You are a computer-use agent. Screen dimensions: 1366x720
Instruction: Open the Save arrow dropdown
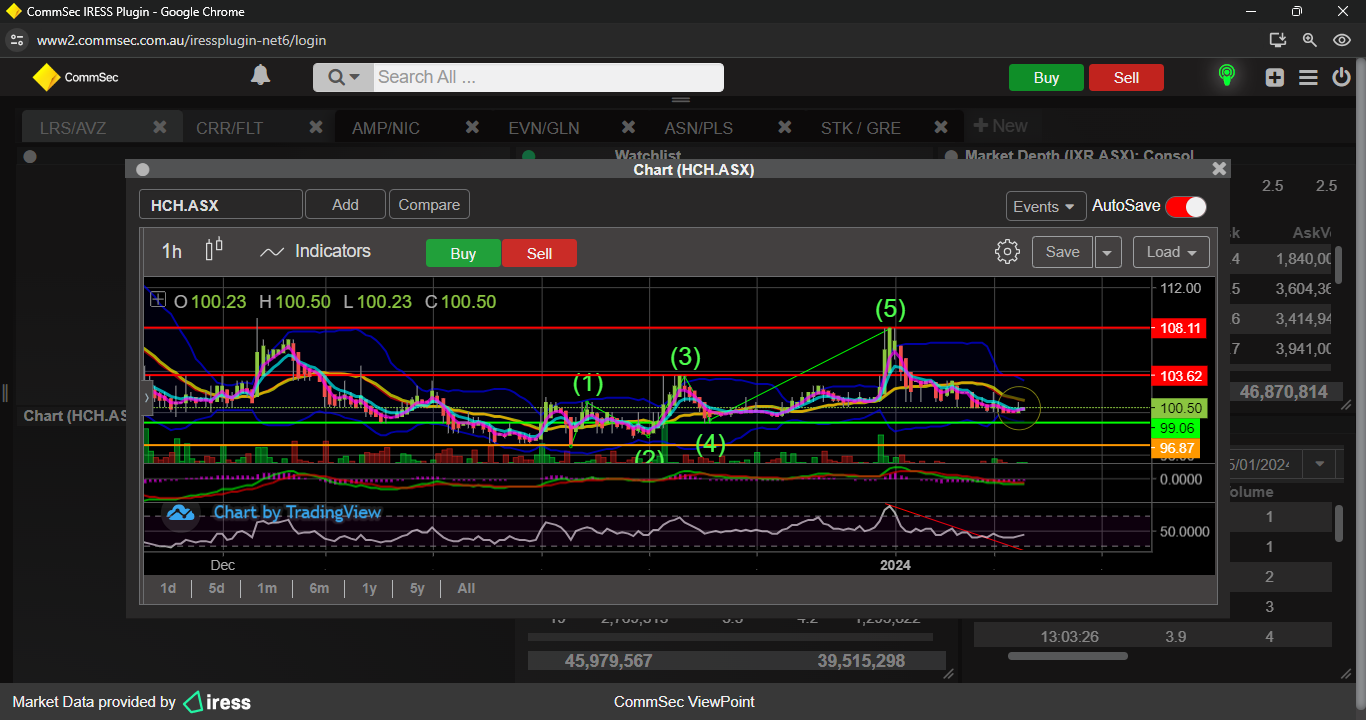1107,252
